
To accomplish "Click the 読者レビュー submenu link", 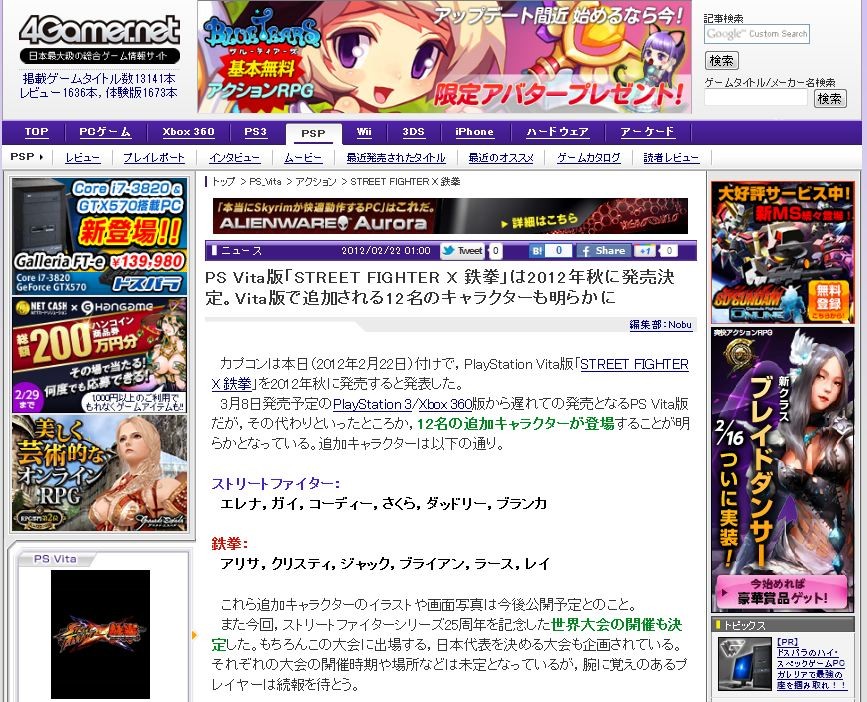I will (x=671, y=158).
